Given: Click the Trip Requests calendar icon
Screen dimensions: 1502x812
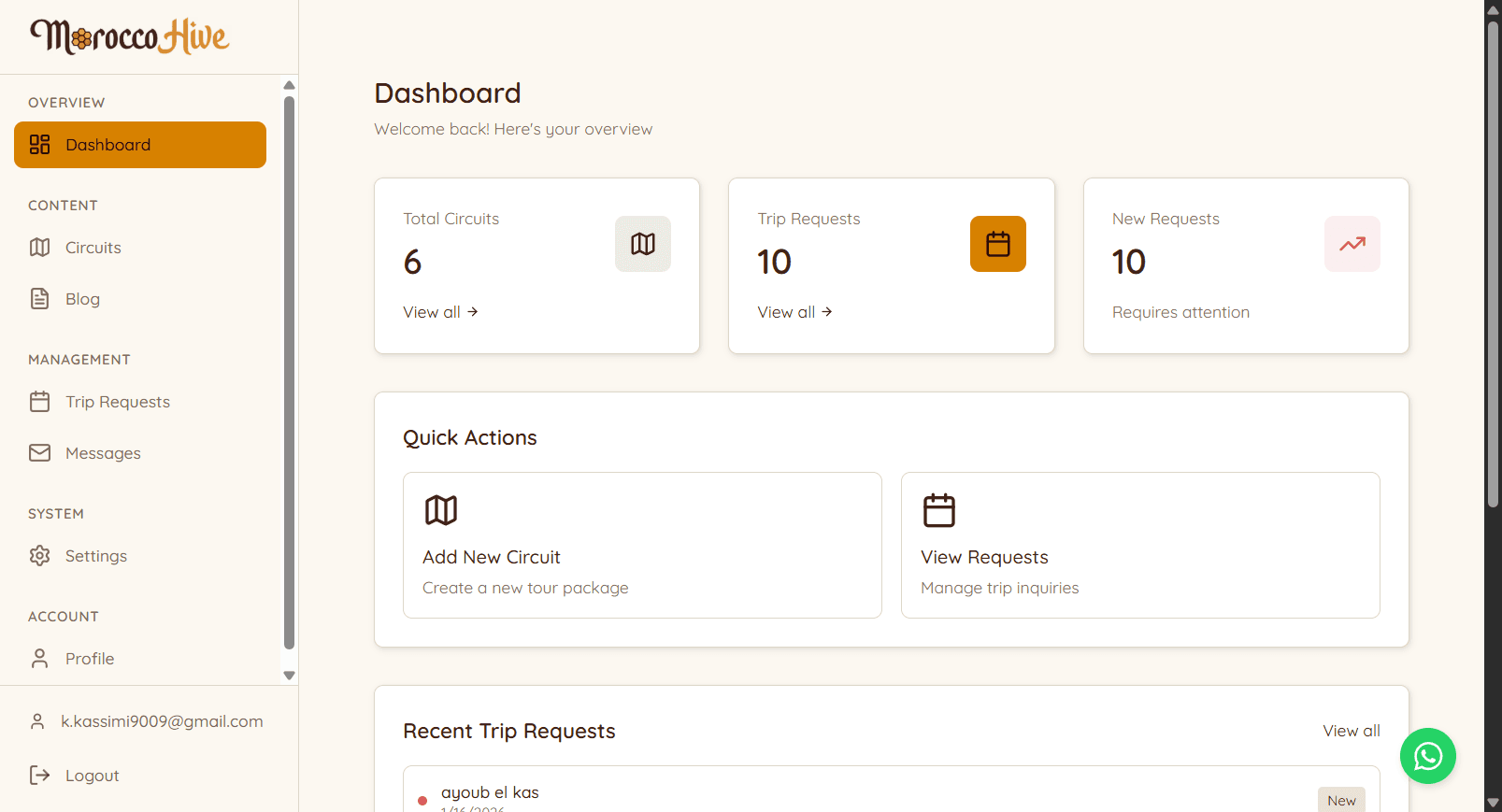Looking at the screenshot, I should tap(997, 244).
